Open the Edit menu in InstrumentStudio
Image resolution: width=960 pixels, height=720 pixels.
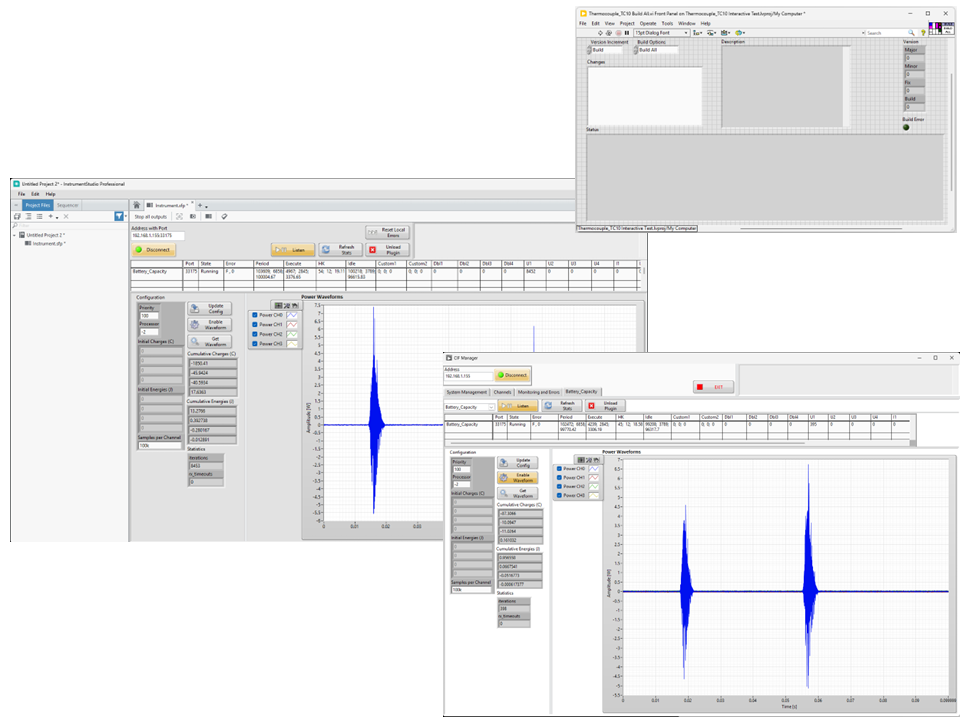coord(35,194)
